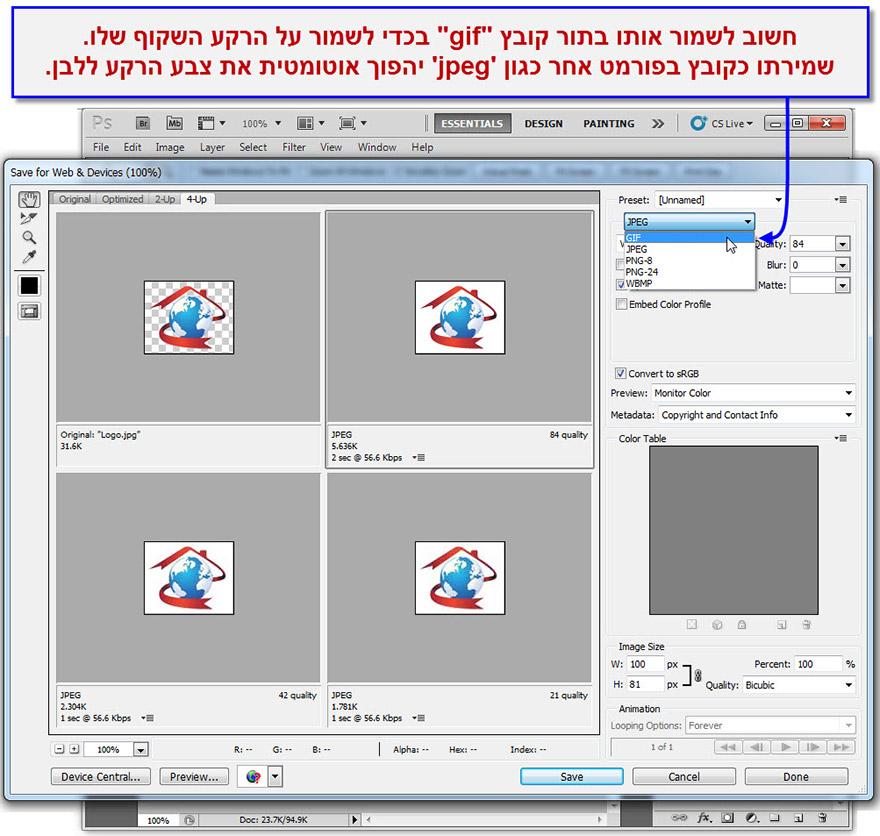880x836 pixels.
Task: Click the delete color trash icon
Action: pos(806,624)
